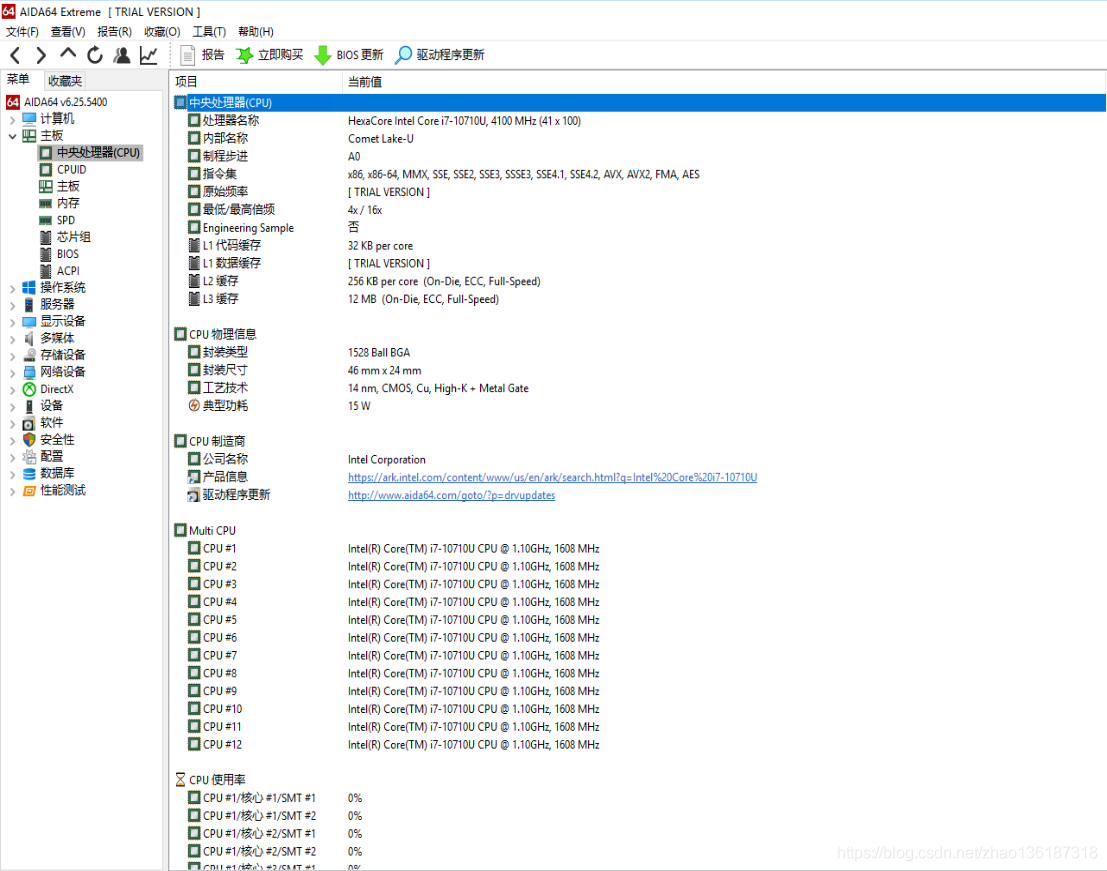Screen dimensions: 1107x871
Task: Select the 中央处理器(CPU) header row
Action: click(x=640, y=103)
